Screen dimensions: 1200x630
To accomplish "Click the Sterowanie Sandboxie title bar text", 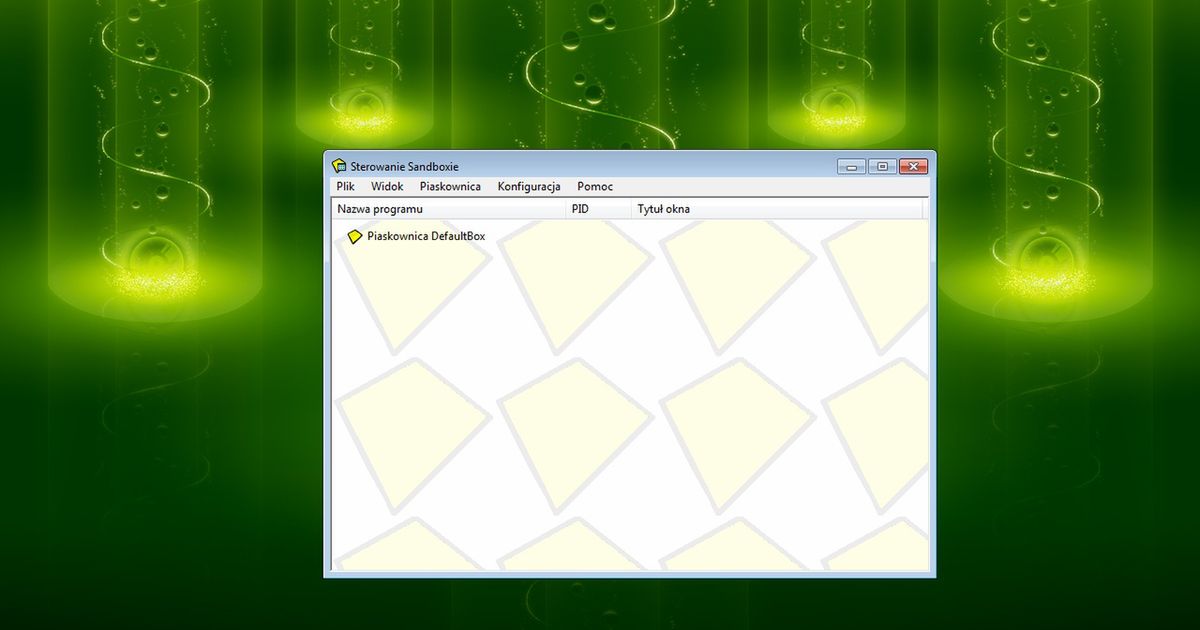I will point(405,166).
